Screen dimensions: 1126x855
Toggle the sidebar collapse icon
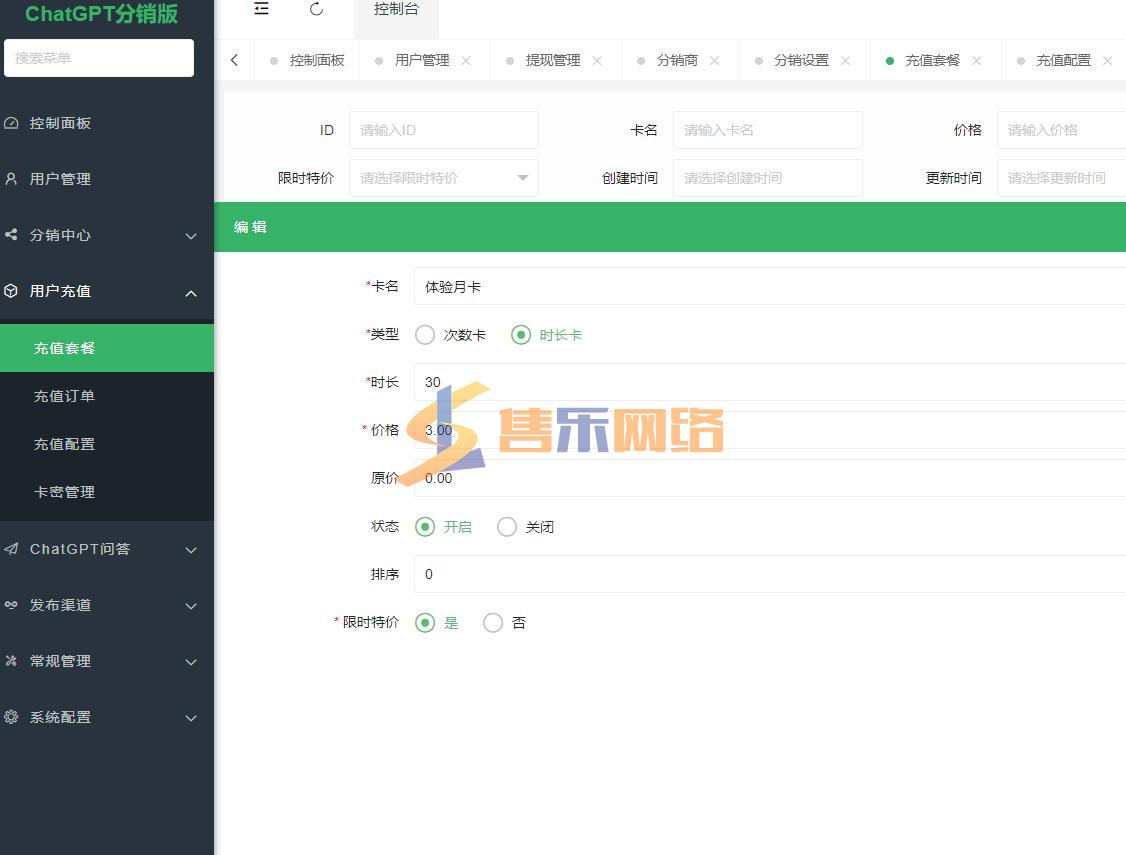tap(261, 9)
